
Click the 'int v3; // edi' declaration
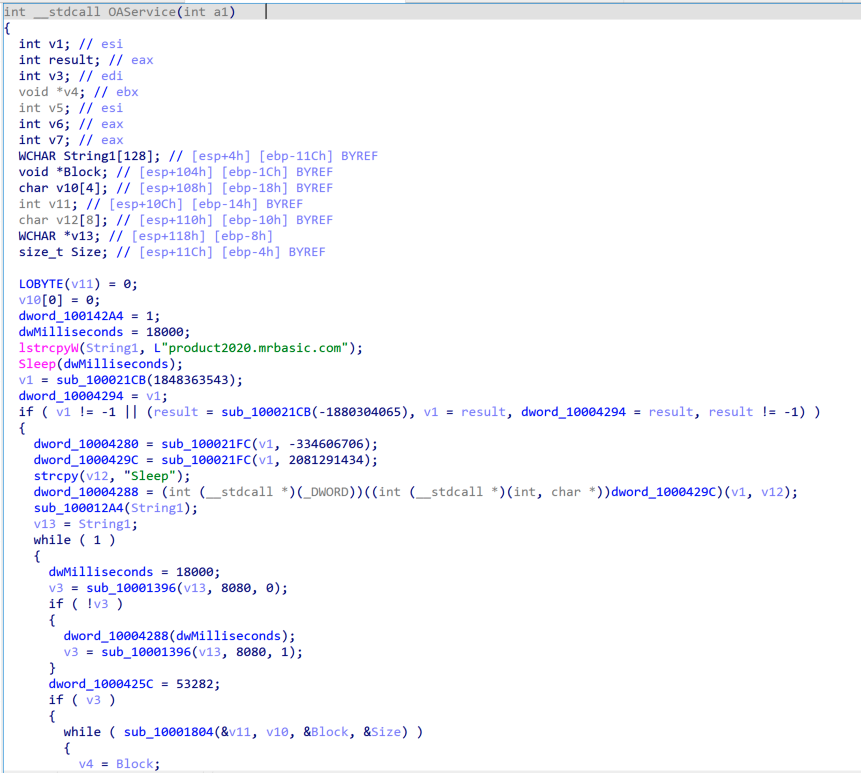71,76
